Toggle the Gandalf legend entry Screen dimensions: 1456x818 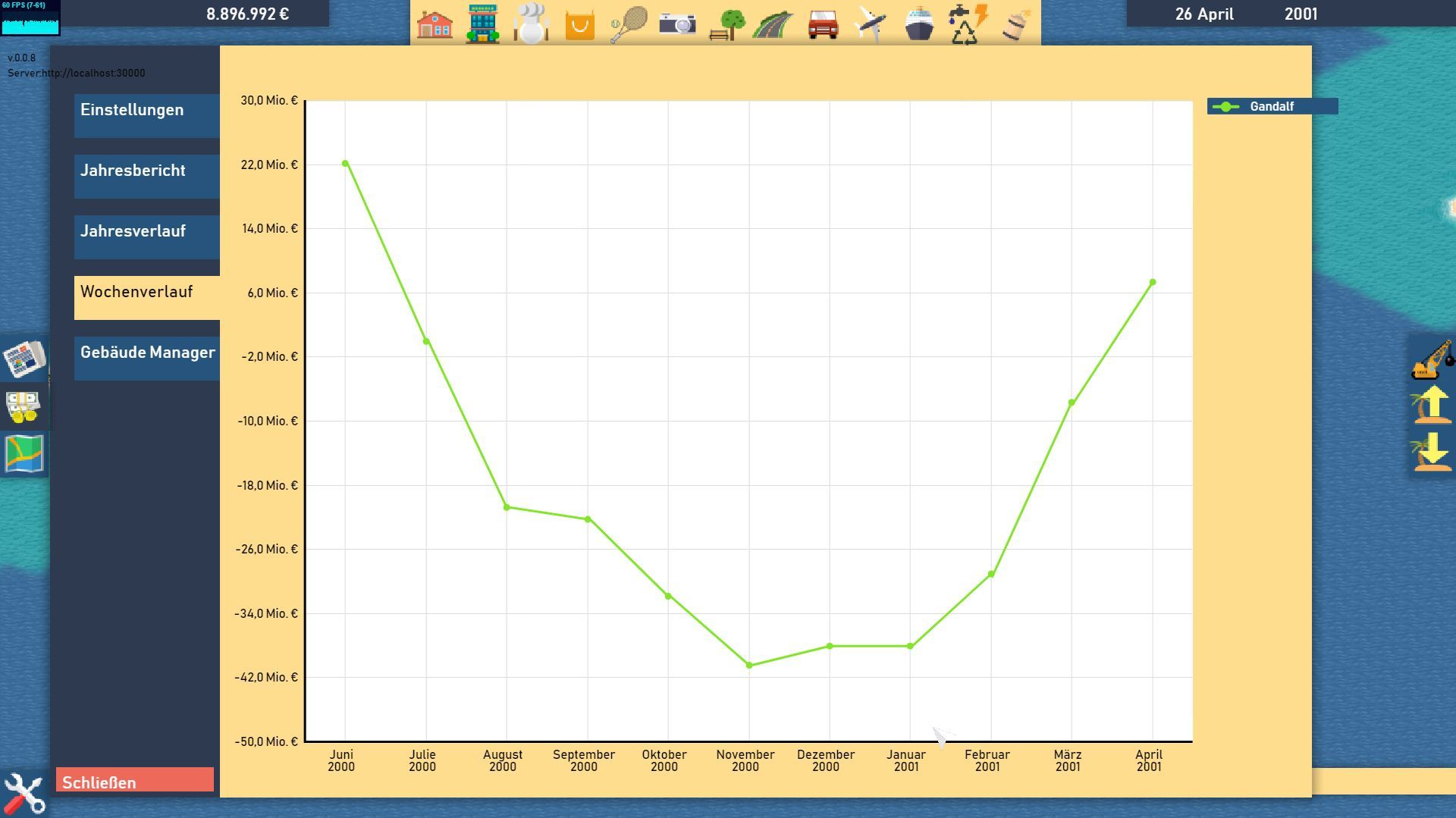pos(1272,107)
